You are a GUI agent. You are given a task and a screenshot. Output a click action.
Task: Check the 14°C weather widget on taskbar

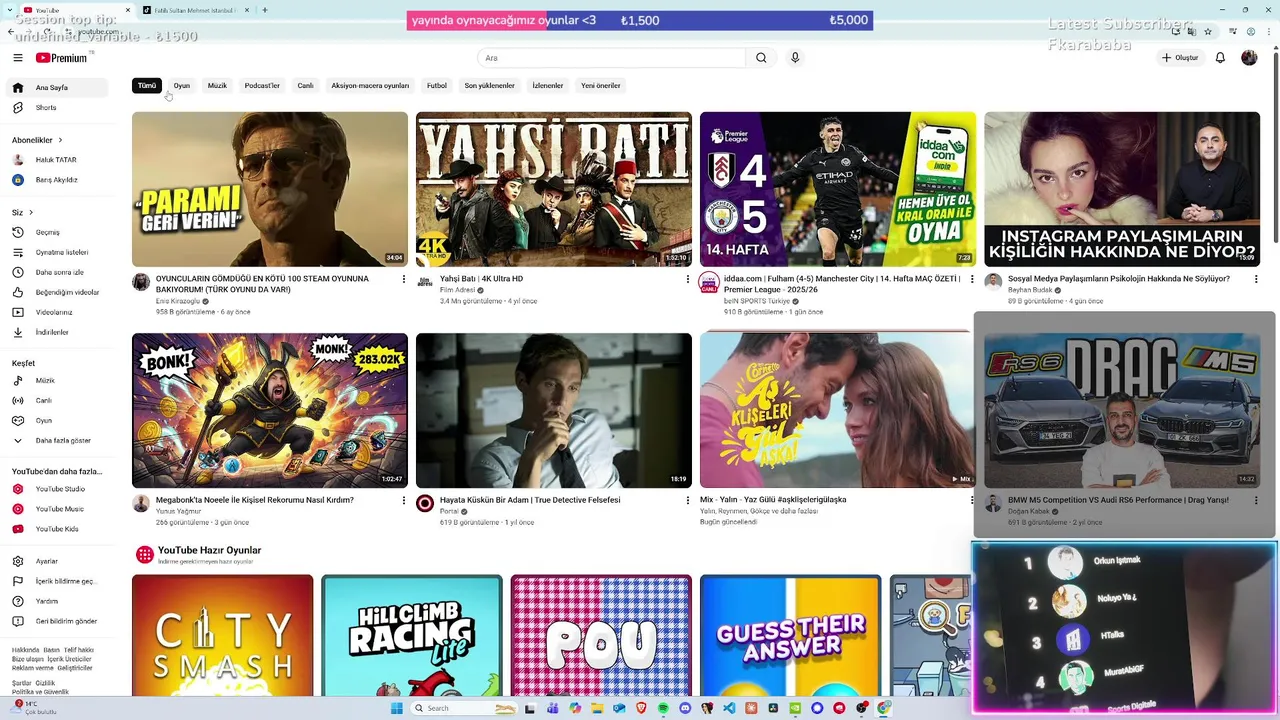(x=32, y=707)
